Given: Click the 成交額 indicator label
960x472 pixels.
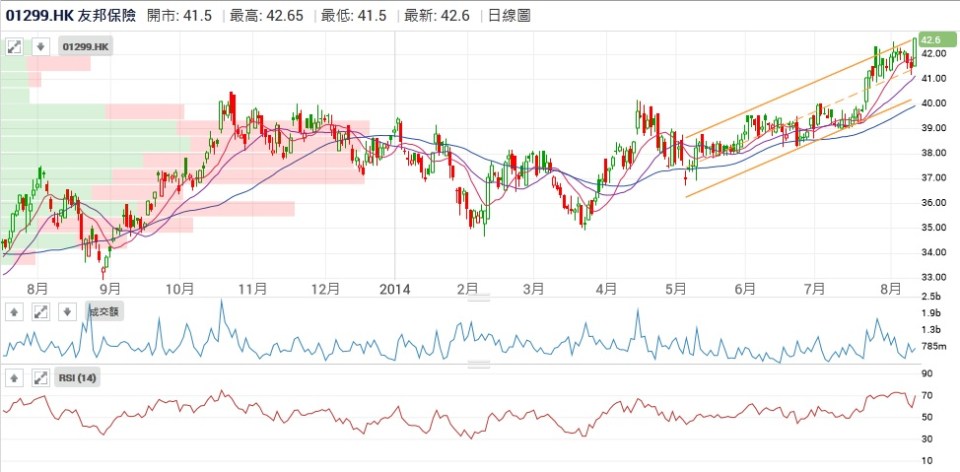Looking at the screenshot, I should (104, 312).
